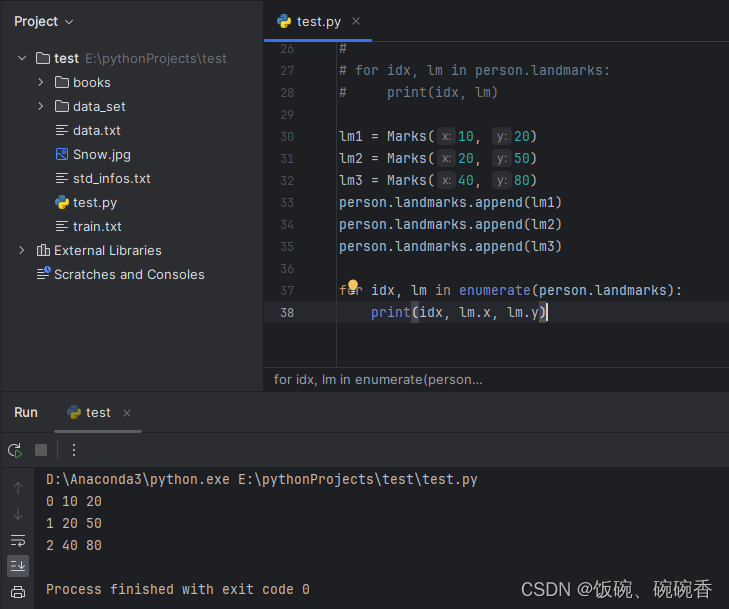Jump up the stack trace arrow
This screenshot has height=609, width=729.
pos(18,488)
